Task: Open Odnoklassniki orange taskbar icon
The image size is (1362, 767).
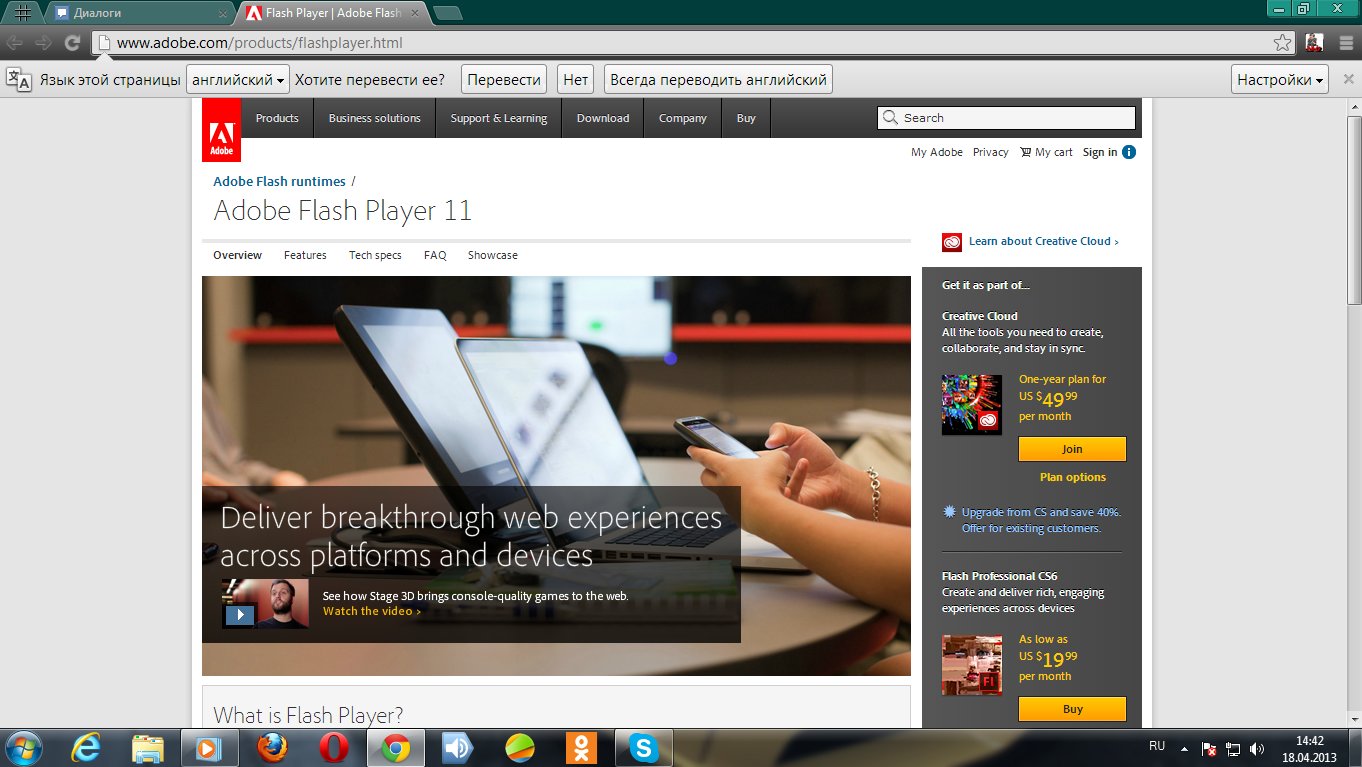Action: (581, 748)
